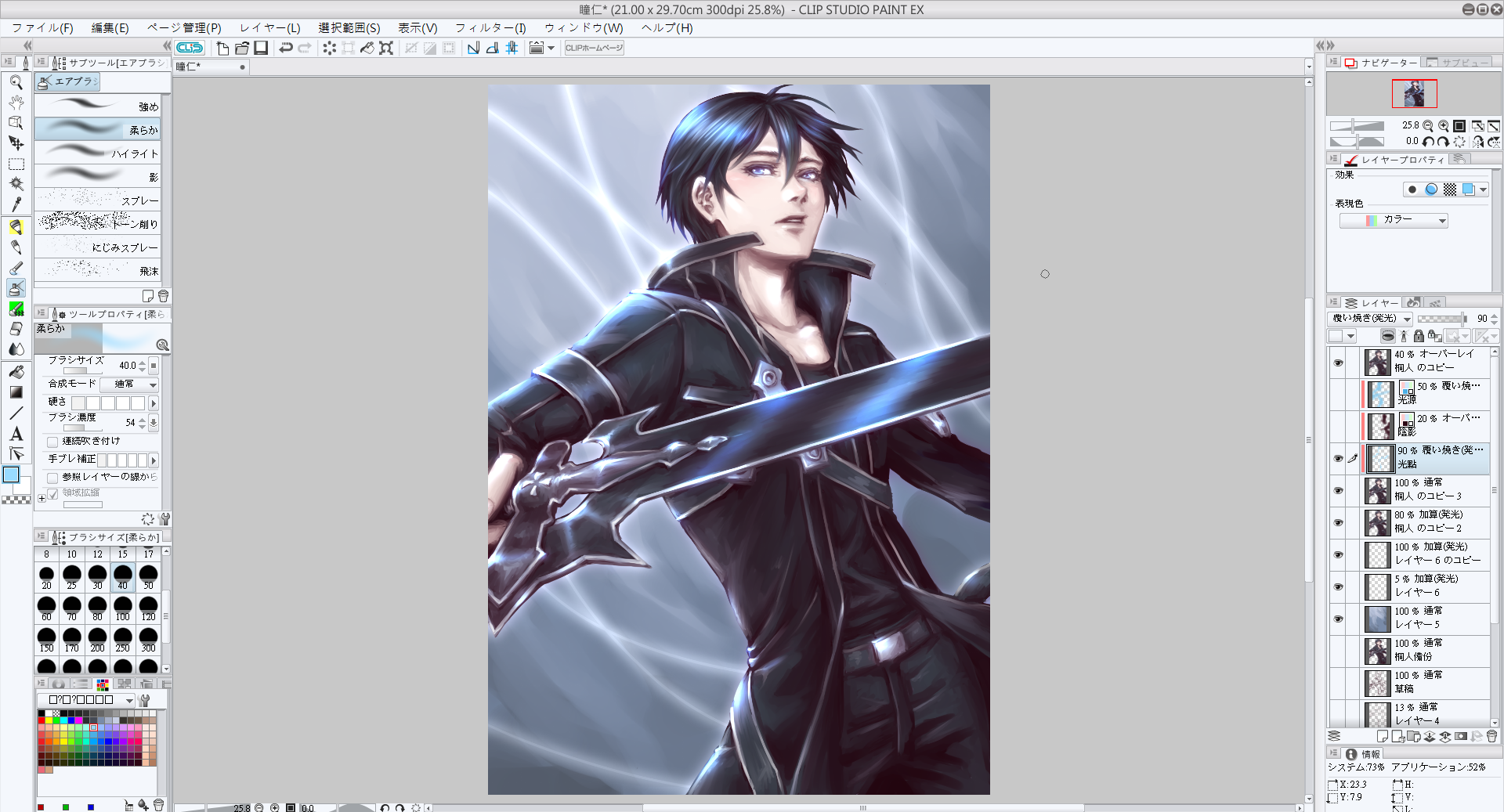Select the Hand move tool
The height and width of the screenshot is (812, 1504).
click(16, 102)
